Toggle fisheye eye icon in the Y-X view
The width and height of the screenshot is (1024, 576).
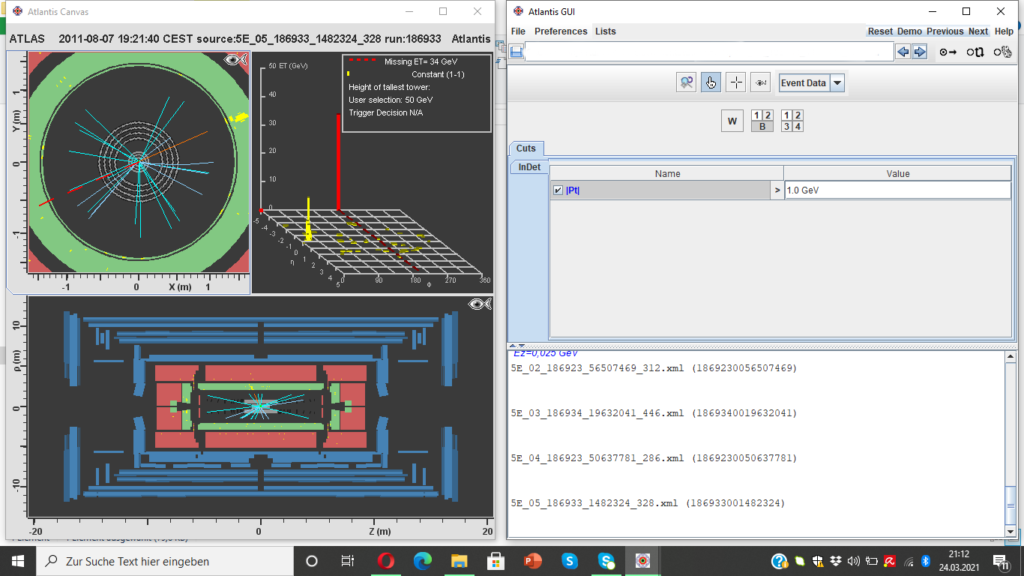236,61
